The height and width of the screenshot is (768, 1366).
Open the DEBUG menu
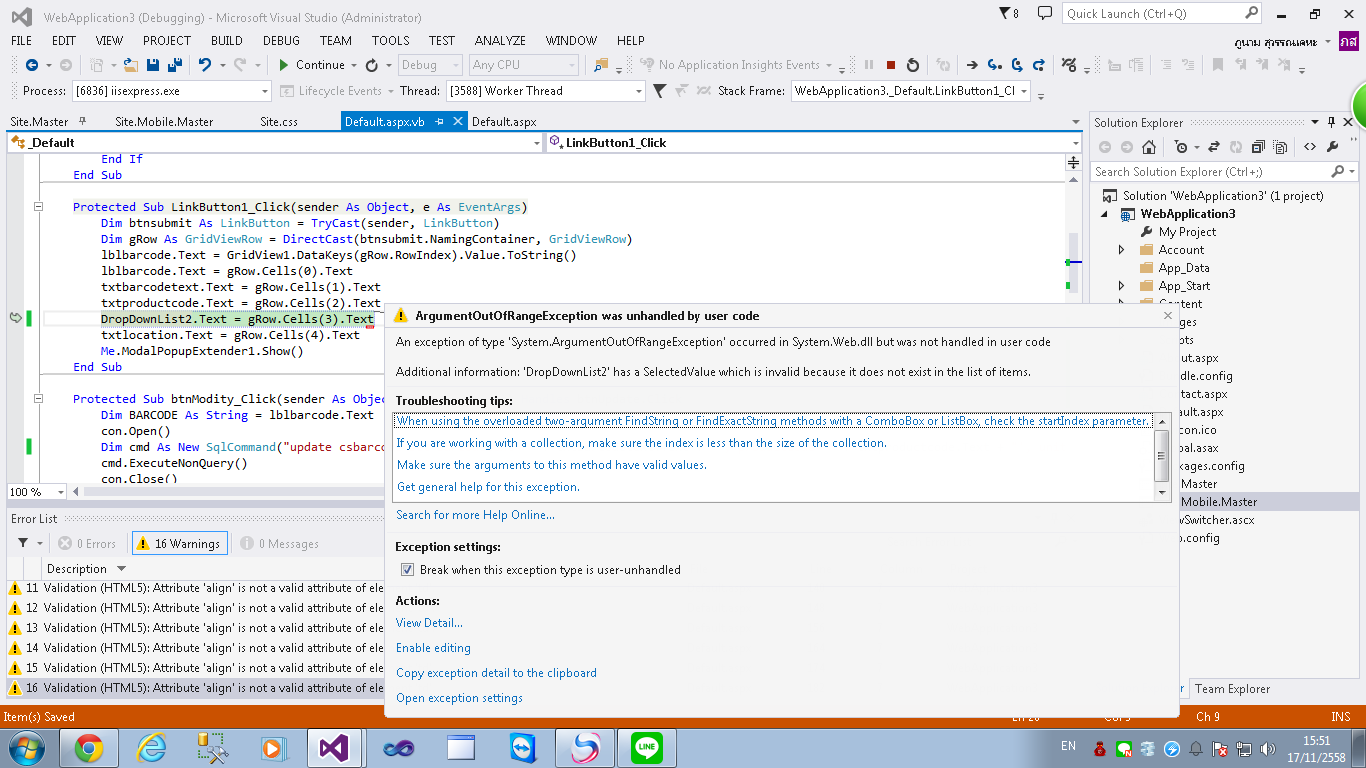pyautogui.click(x=281, y=41)
